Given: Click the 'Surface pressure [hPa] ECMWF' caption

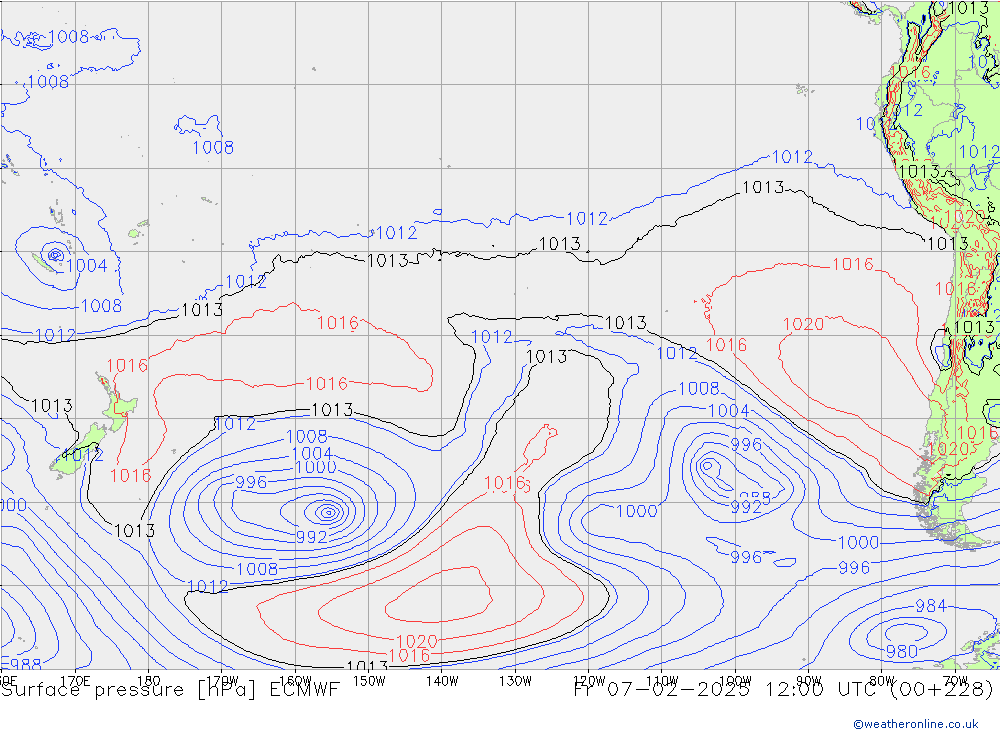Looking at the screenshot, I should tap(170, 690).
